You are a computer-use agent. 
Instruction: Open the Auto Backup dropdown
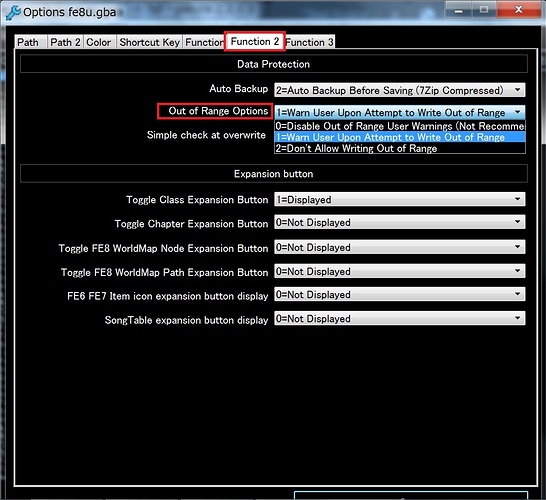tap(400, 90)
